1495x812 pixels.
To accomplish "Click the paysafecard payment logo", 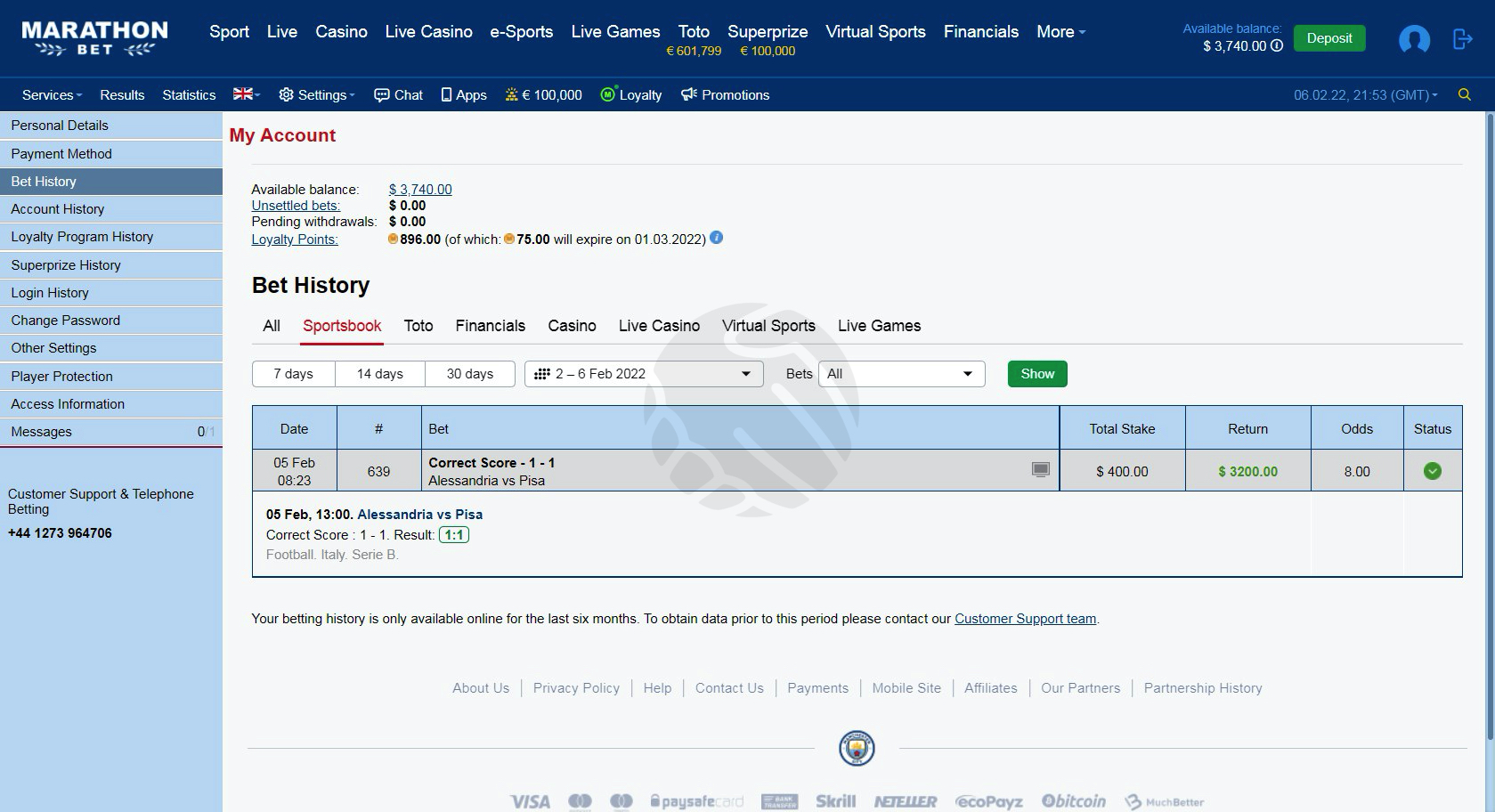I will (697, 801).
